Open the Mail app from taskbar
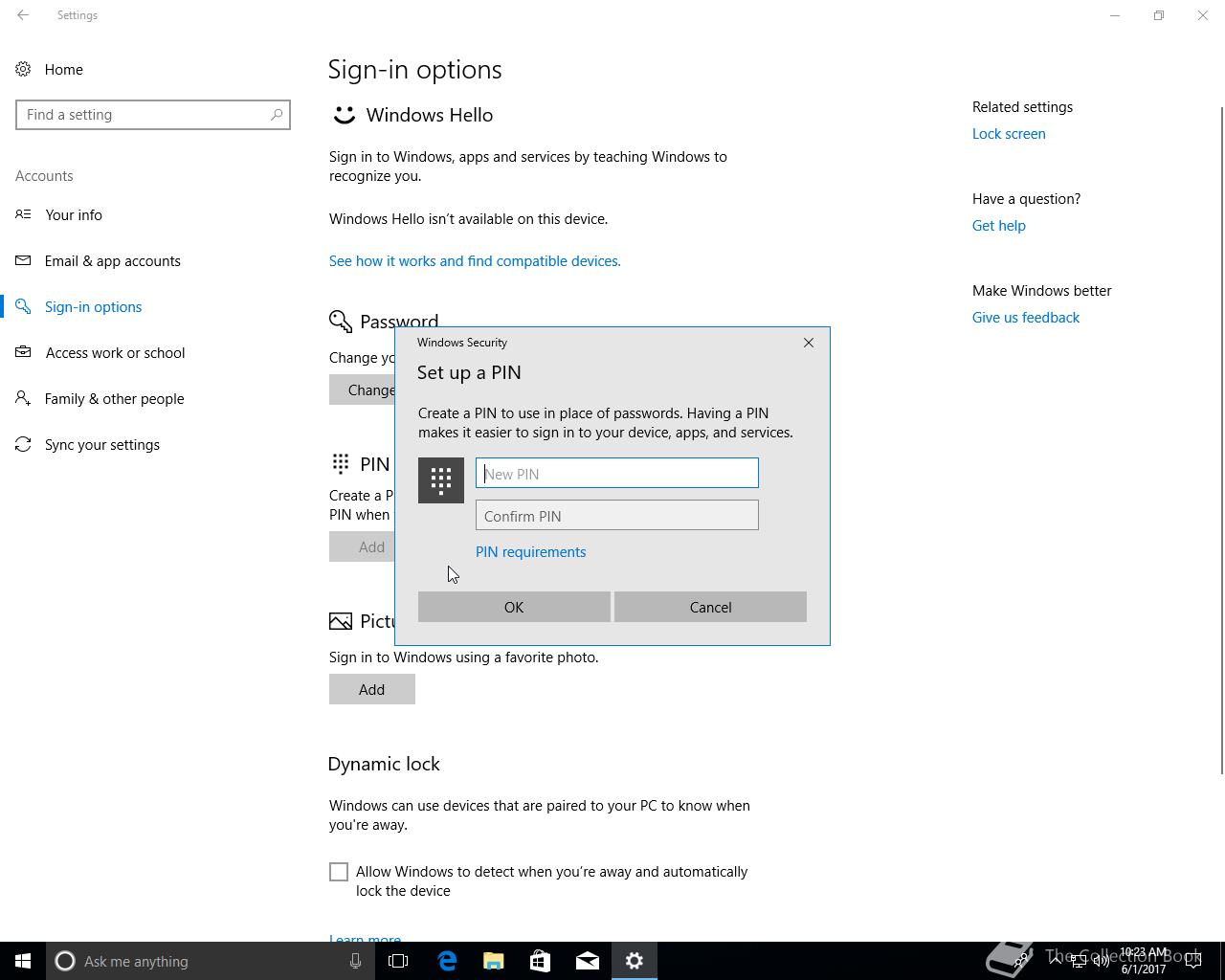This screenshot has width=1225, height=980. pyautogui.click(x=588, y=961)
